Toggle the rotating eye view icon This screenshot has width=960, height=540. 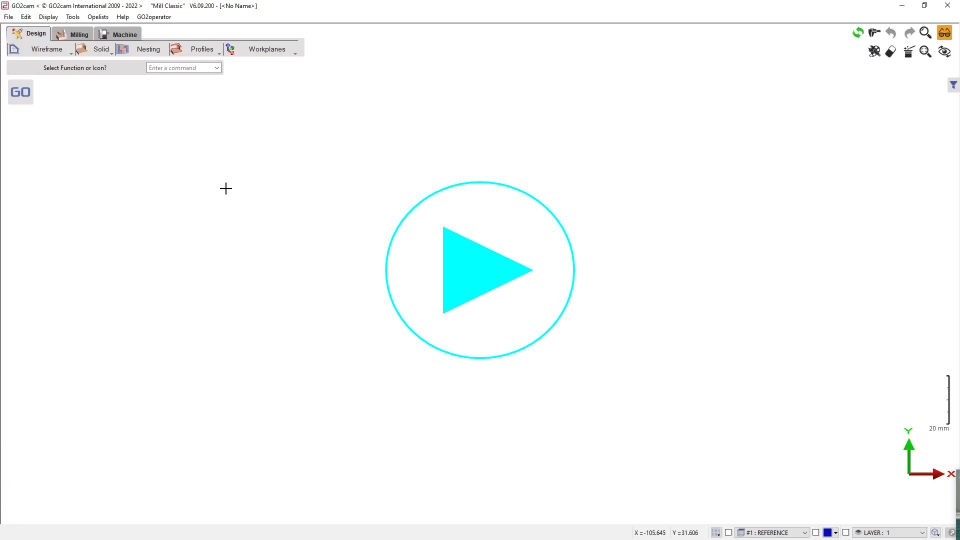(944, 52)
